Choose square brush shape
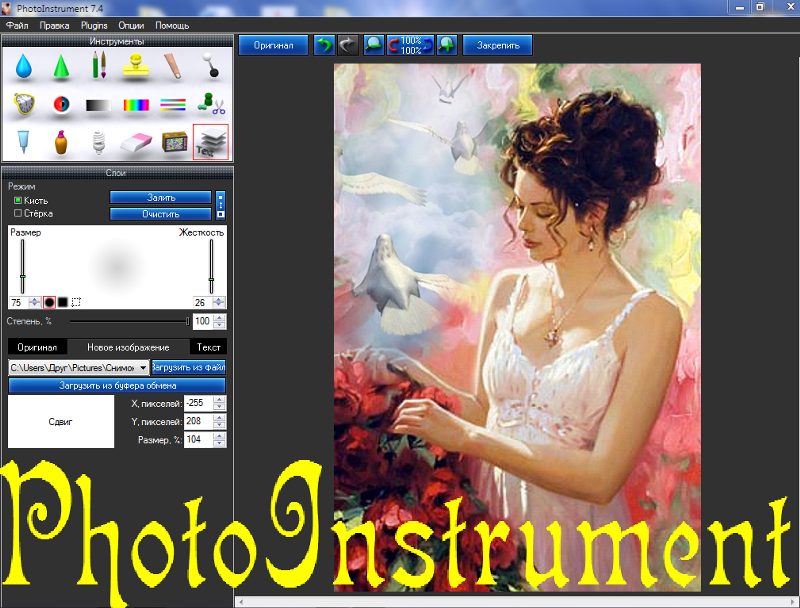The height and width of the screenshot is (608, 800). 63,302
